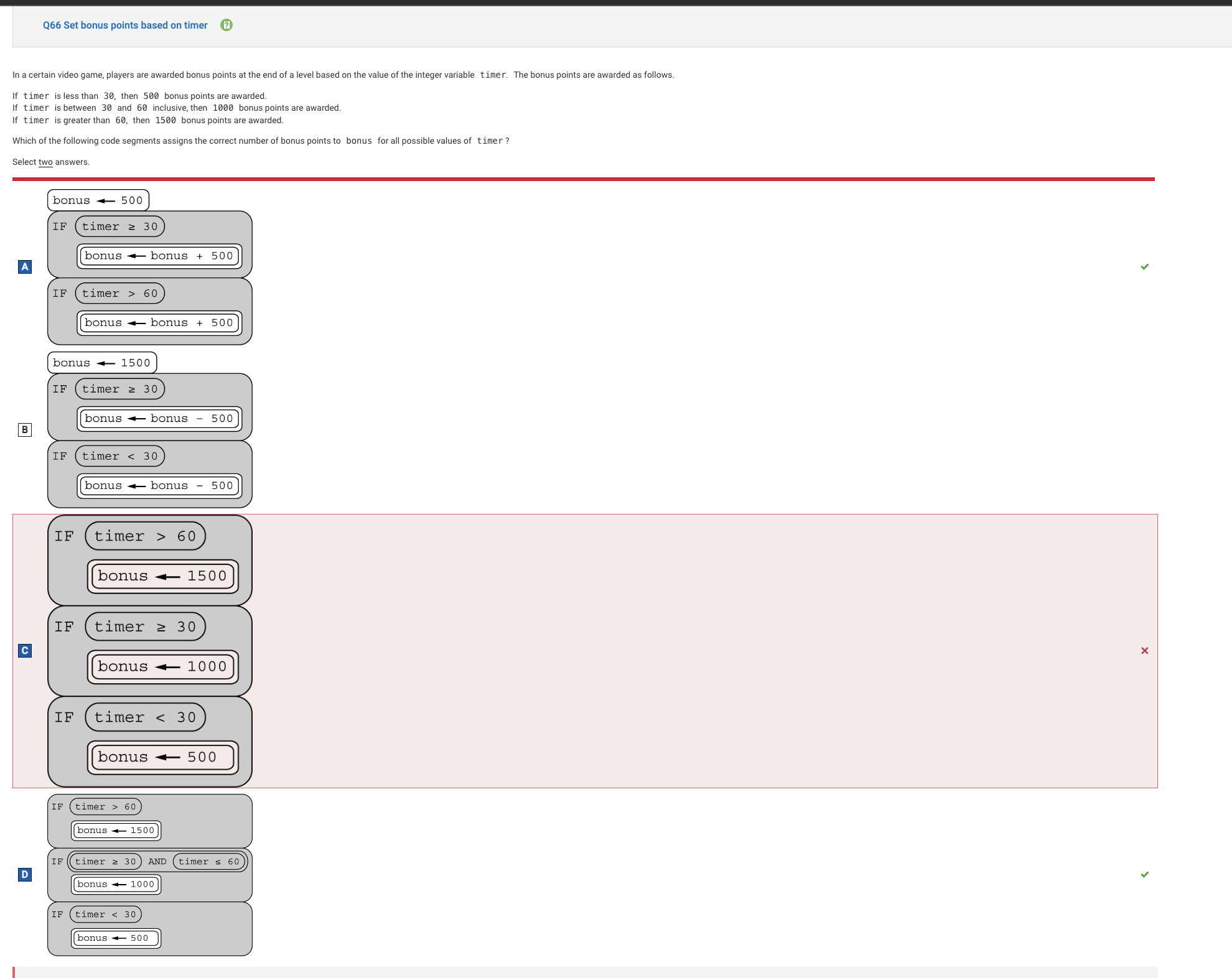Click the 'timer < 30' condition in option B
The width and height of the screenshot is (1232, 978).
tap(120, 456)
